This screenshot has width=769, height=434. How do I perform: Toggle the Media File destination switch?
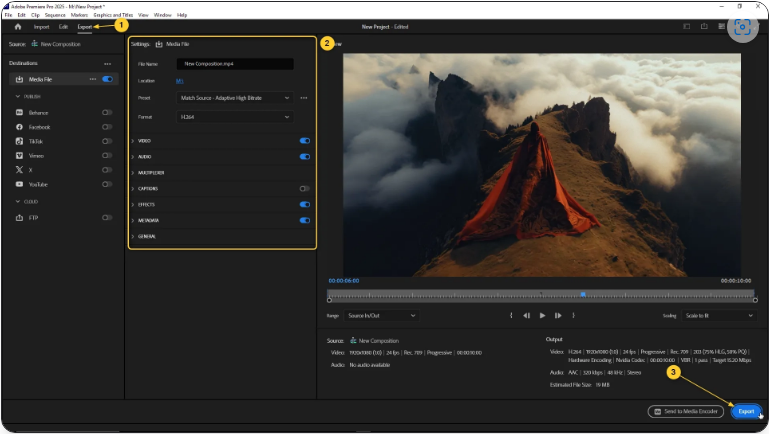click(107, 79)
